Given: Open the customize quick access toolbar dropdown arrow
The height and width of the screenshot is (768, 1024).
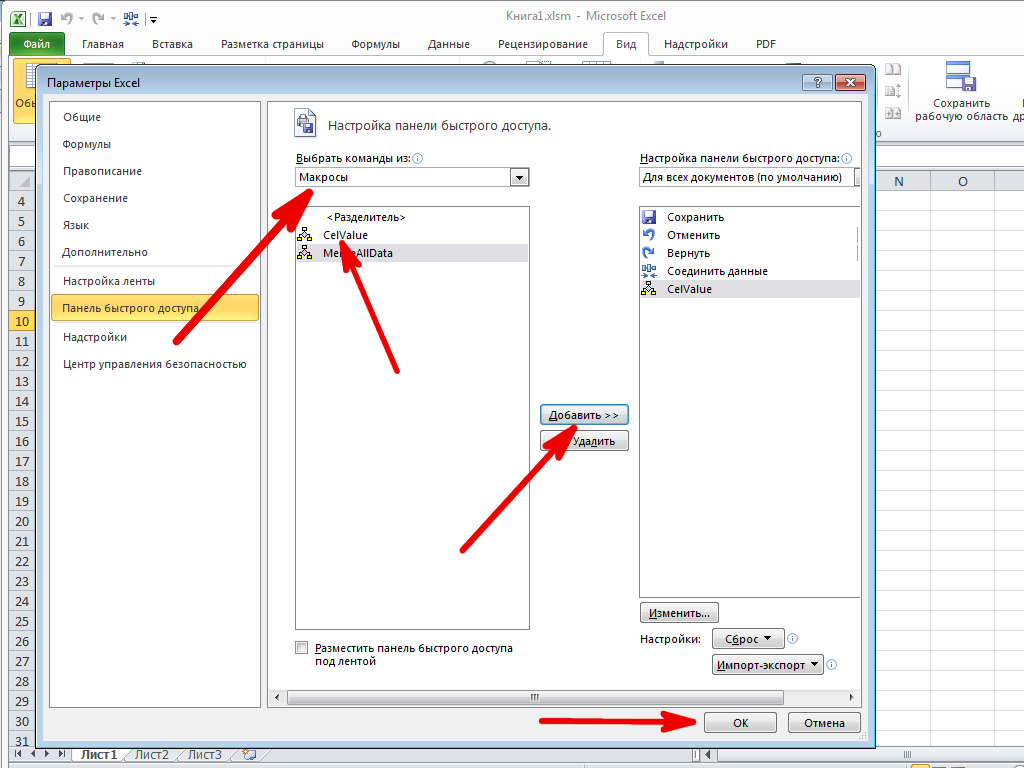Looking at the screenshot, I should pos(153,20).
